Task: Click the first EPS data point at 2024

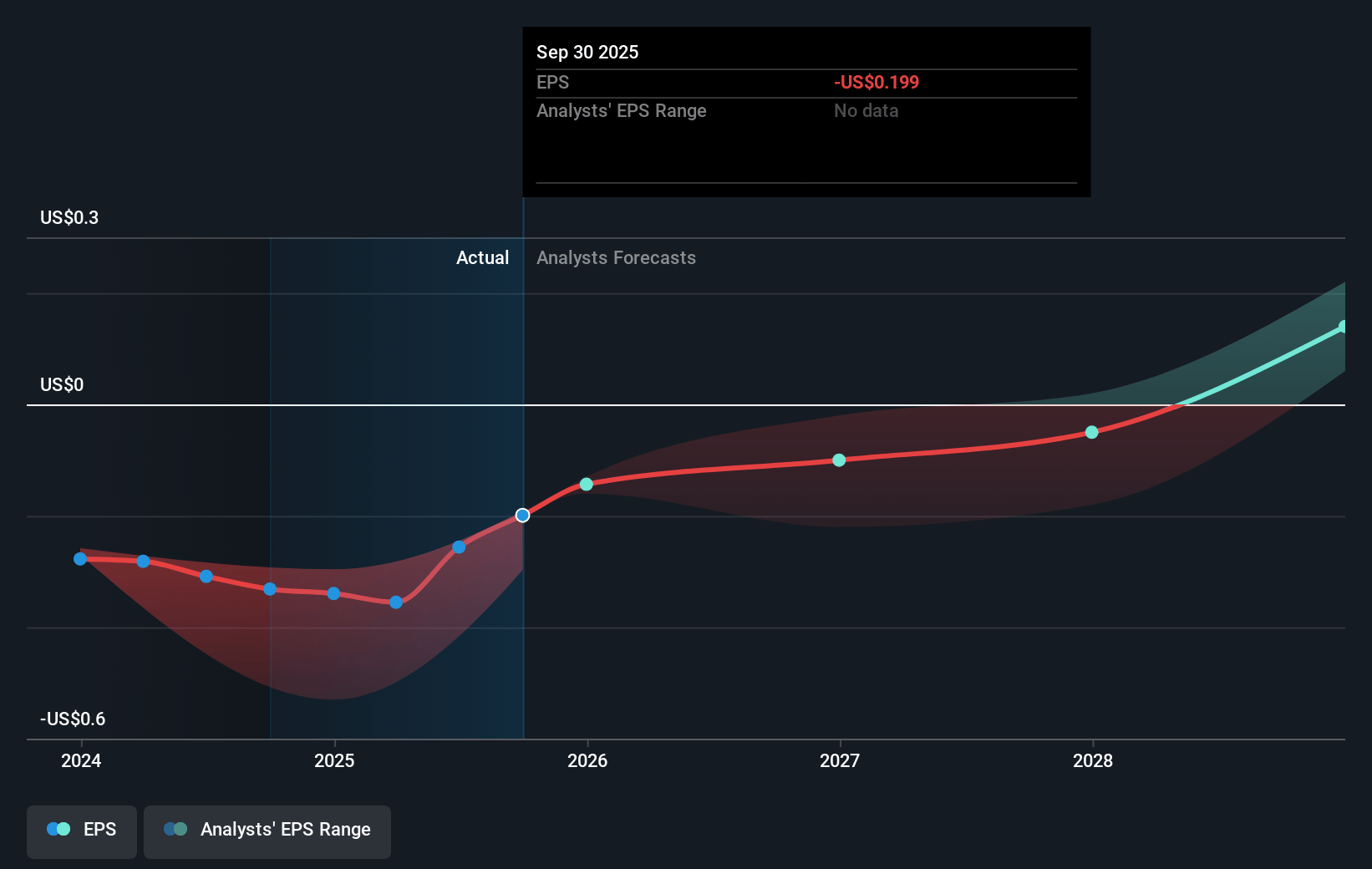Action: point(80,559)
